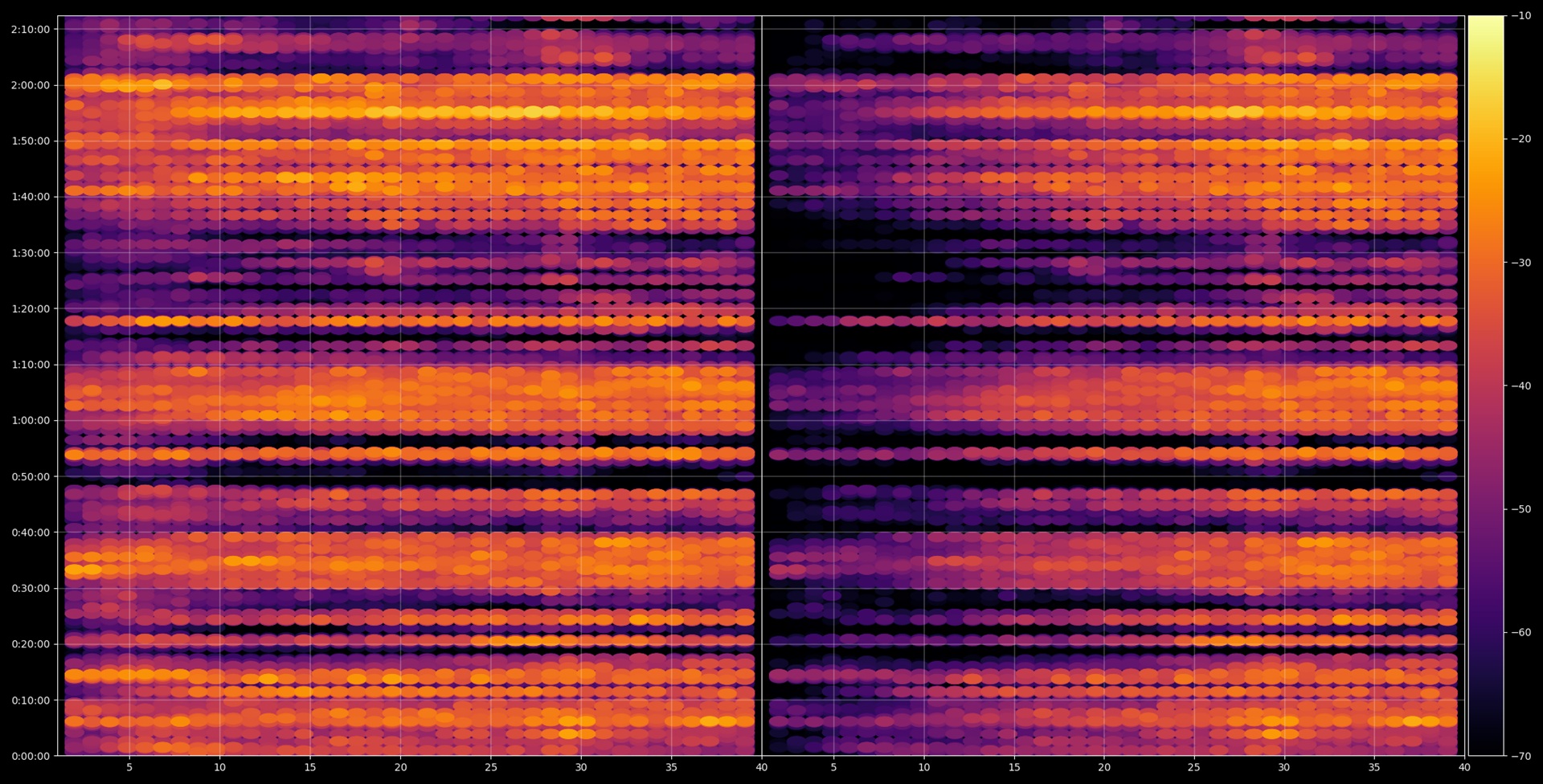Click the −70 colorbar tick label
The image size is (1543, 784).
click(x=1520, y=756)
